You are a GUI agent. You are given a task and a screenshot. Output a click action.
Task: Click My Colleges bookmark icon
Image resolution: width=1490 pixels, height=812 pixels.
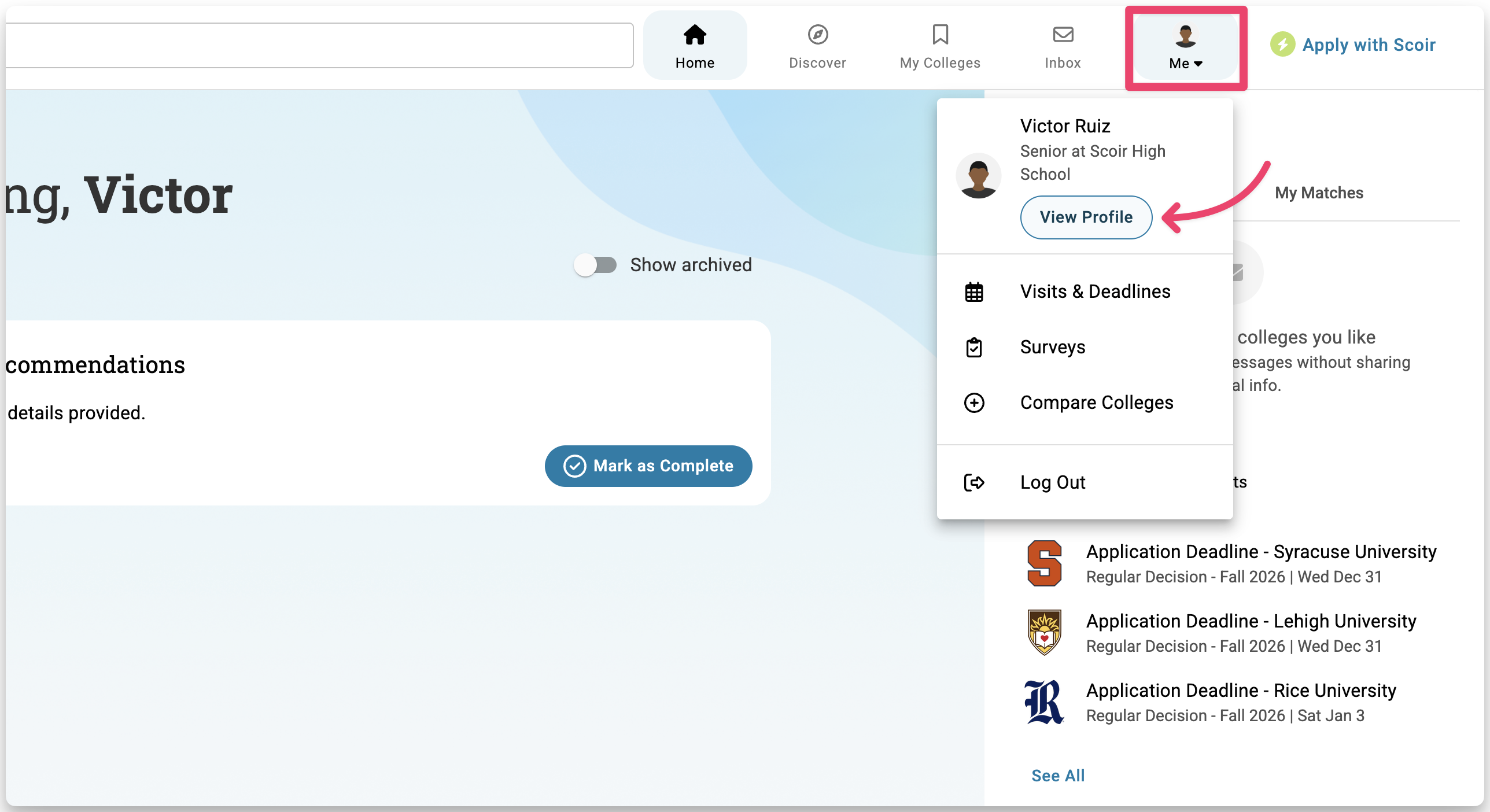[x=940, y=35]
